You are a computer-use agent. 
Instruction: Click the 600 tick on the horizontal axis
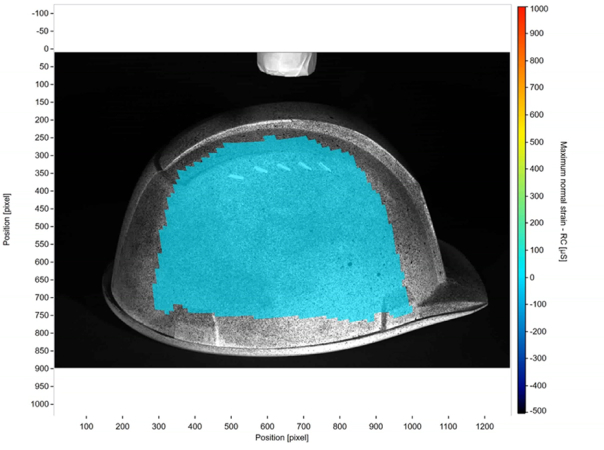[267, 426]
